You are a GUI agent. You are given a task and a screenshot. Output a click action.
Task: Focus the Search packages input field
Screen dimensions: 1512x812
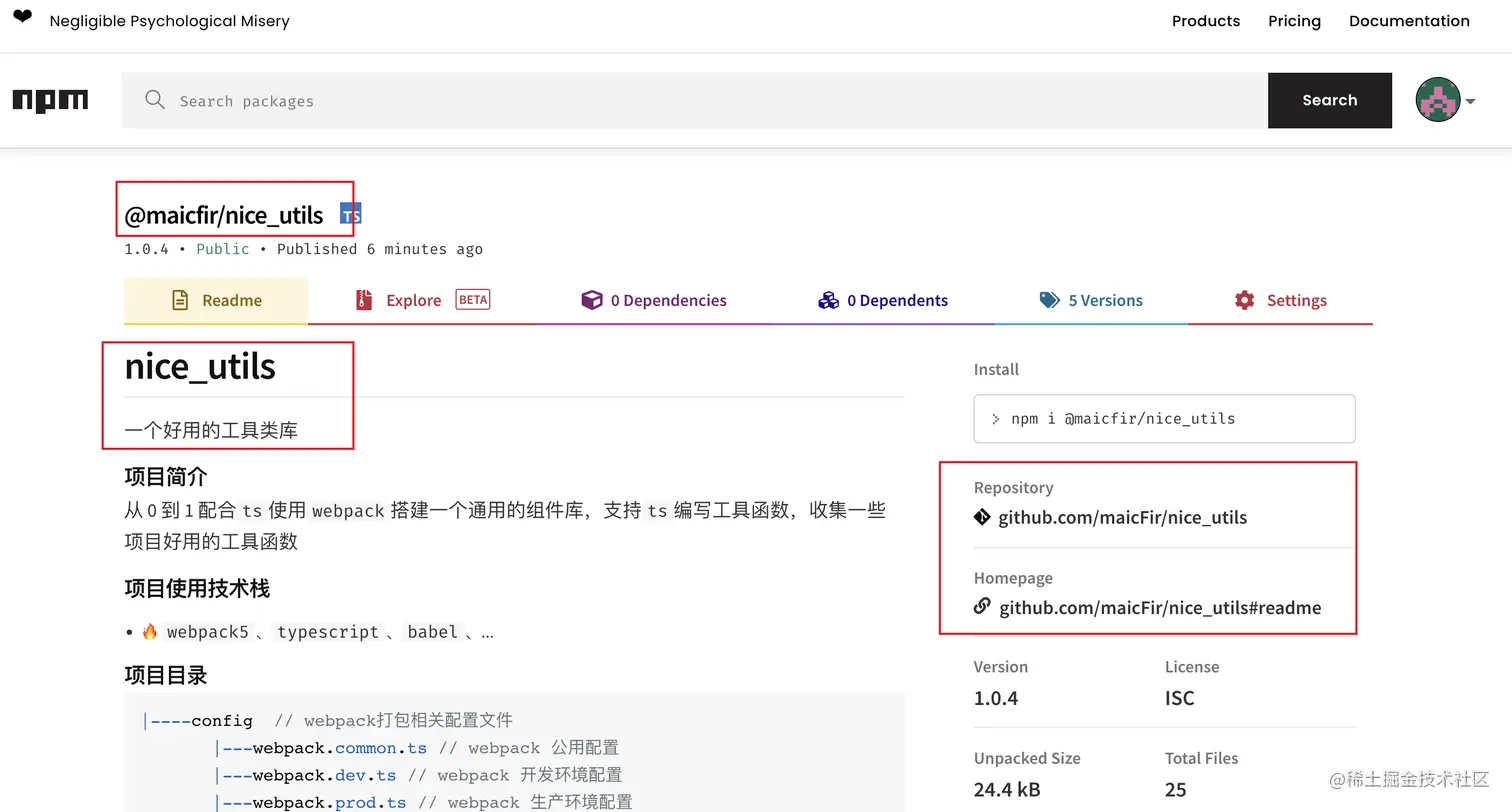pos(695,100)
